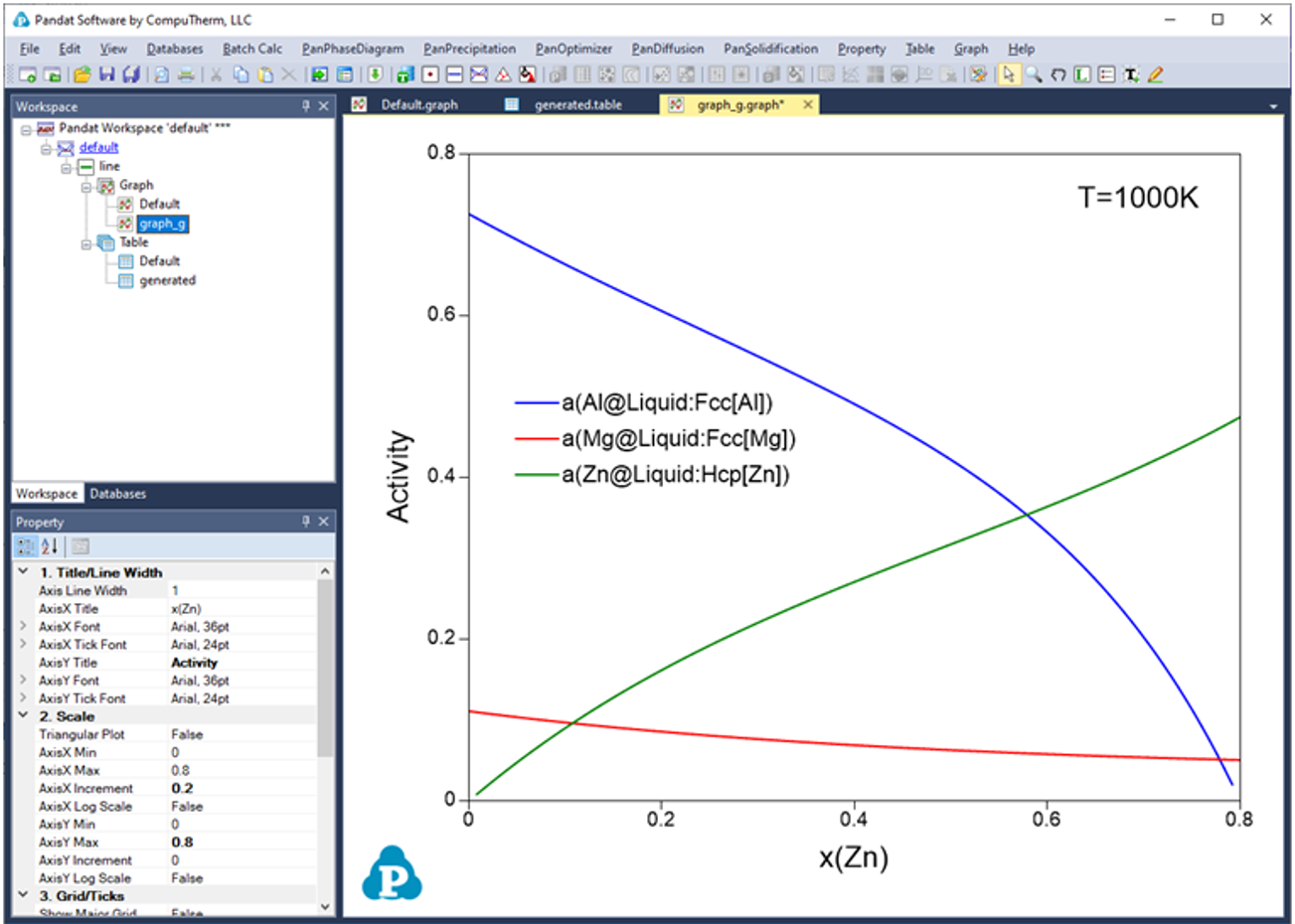Collapse the '2. Scale' property section
The width and height of the screenshot is (1295, 924).
click(23, 716)
